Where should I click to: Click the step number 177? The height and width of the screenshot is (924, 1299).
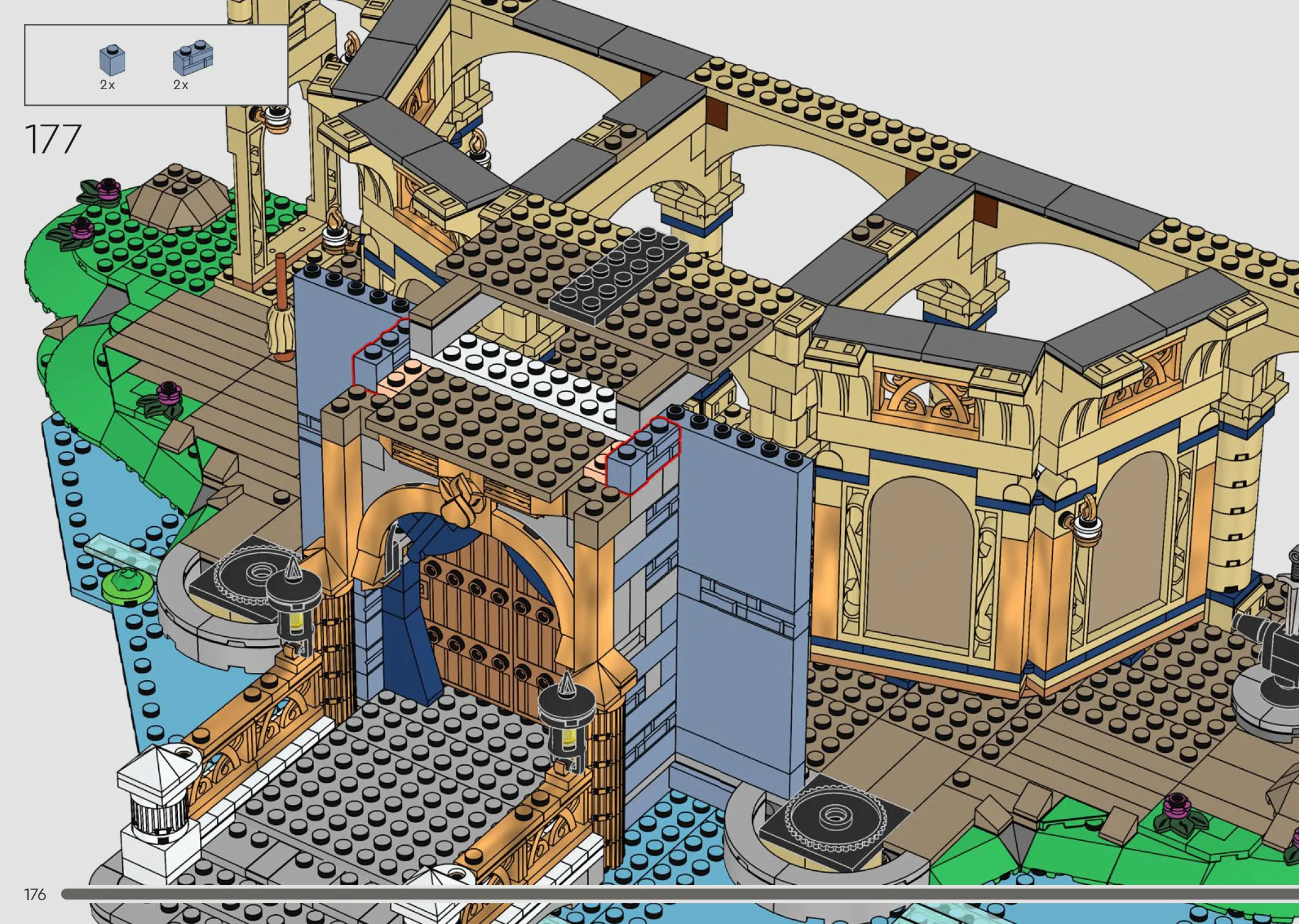pos(53,139)
